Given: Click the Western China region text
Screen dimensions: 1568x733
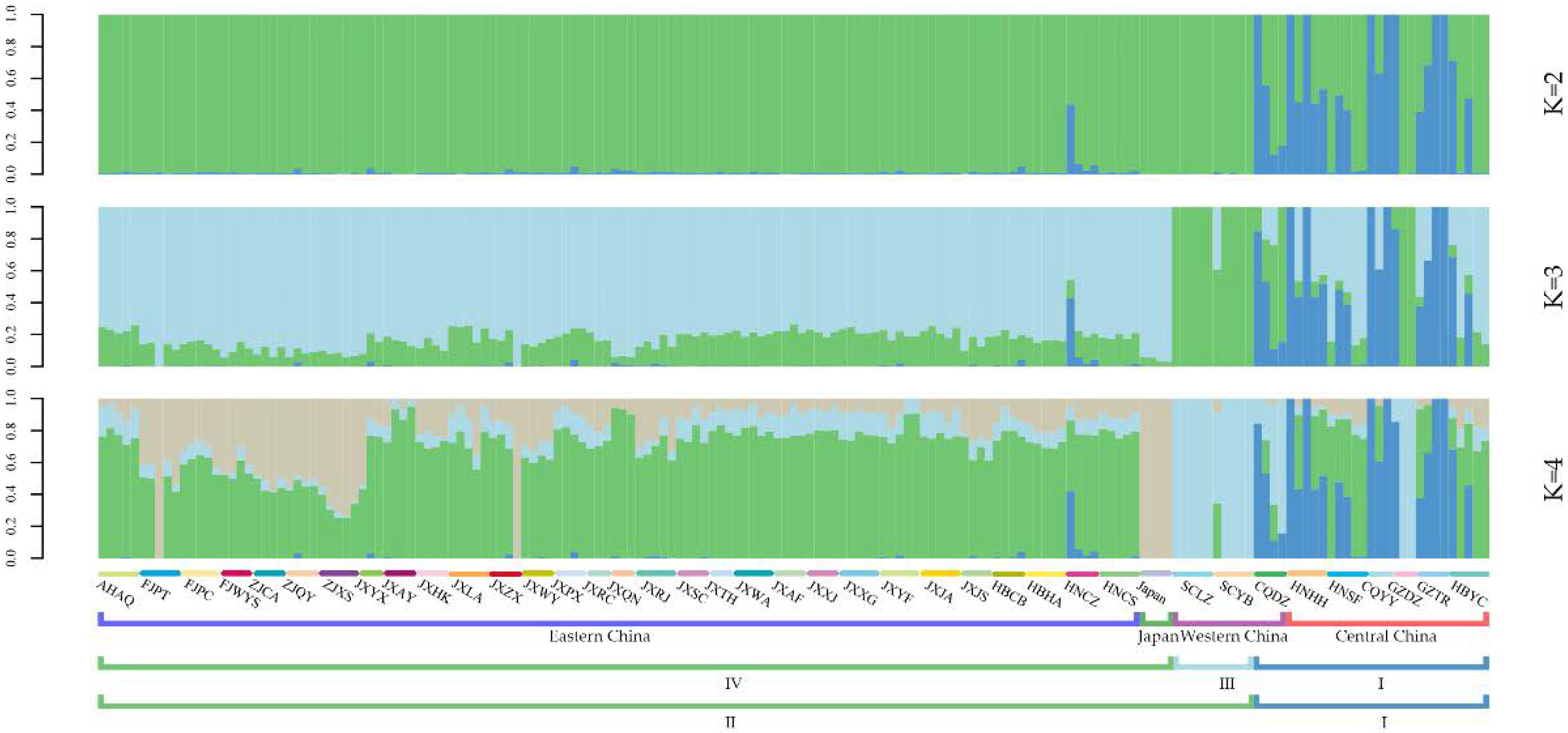Looking at the screenshot, I should [1234, 637].
